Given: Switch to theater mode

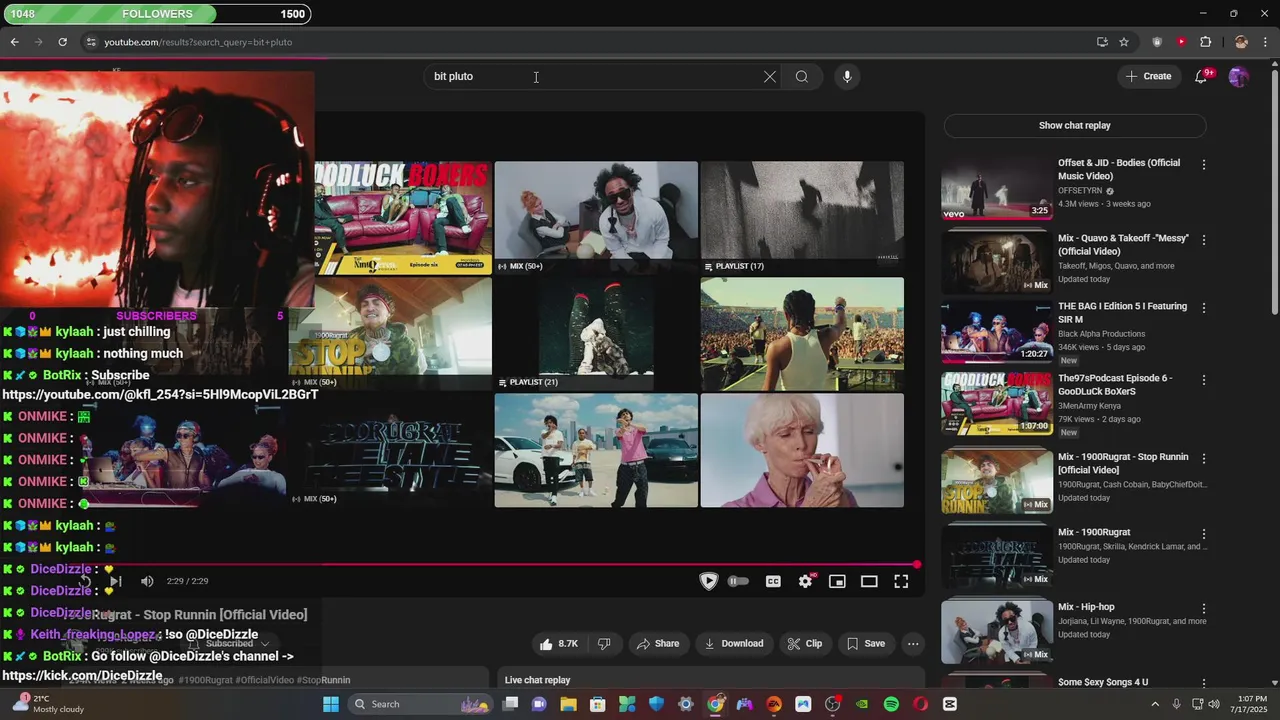Looking at the screenshot, I should [x=869, y=581].
